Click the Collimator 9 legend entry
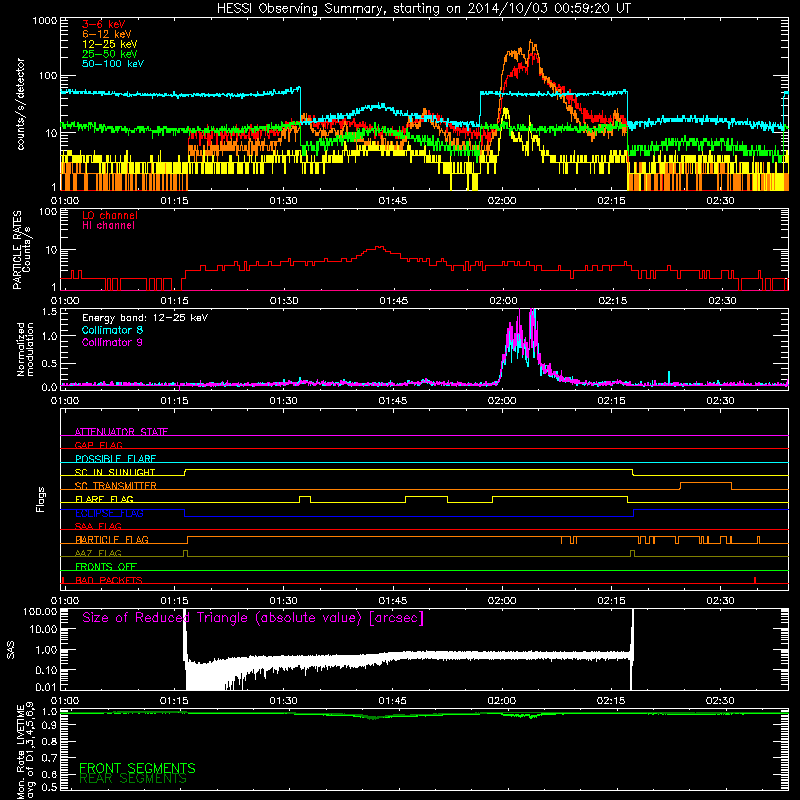The image size is (800, 800). pyautogui.click(x=112, y=342)
